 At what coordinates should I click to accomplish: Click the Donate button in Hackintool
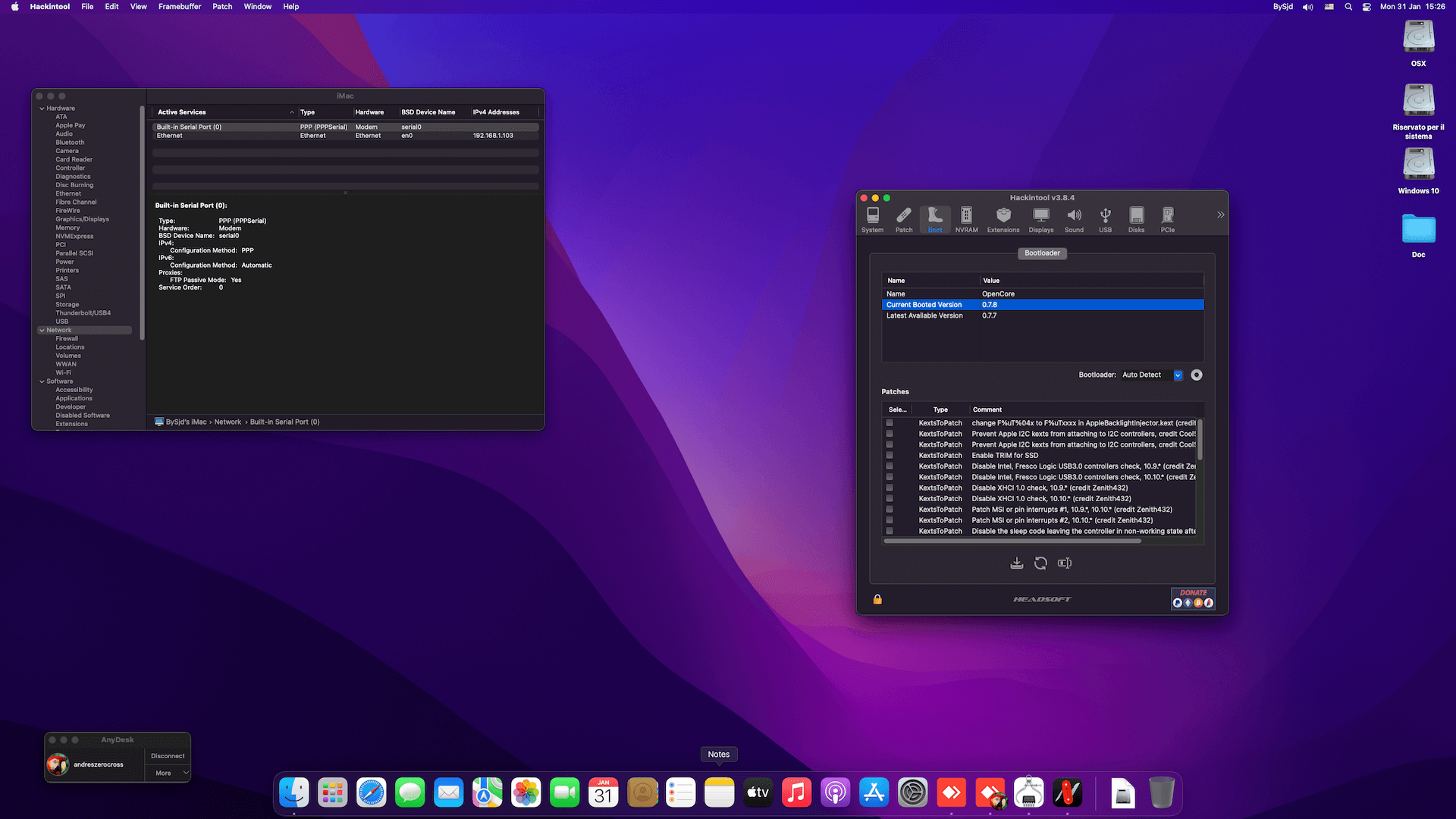(x=1193, y=598)
